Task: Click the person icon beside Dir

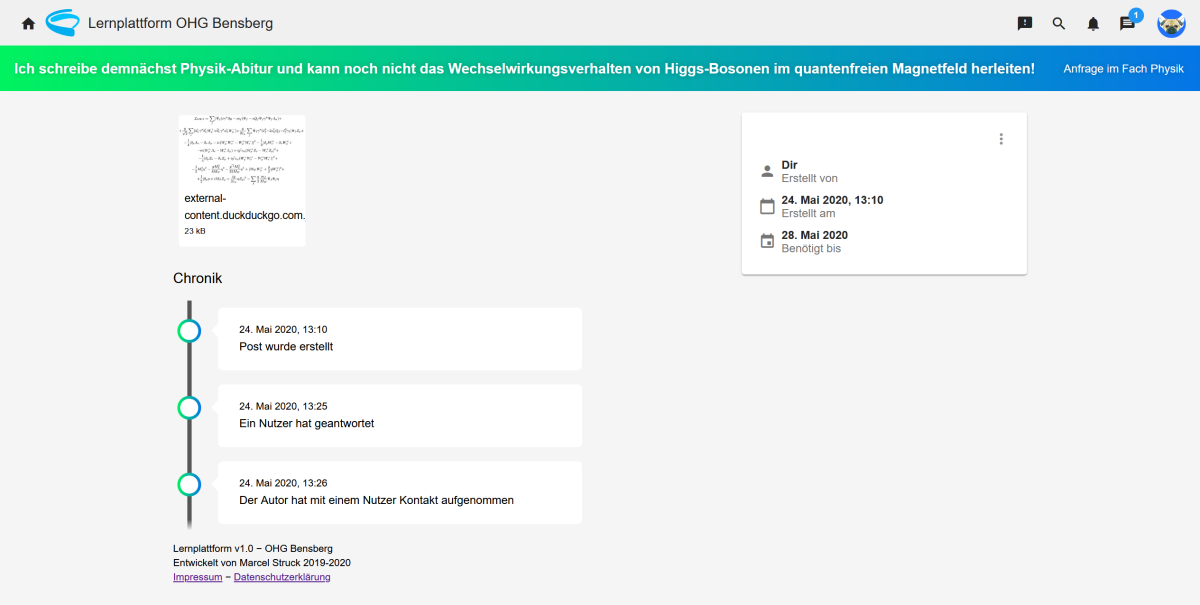Action: [767, 171]
